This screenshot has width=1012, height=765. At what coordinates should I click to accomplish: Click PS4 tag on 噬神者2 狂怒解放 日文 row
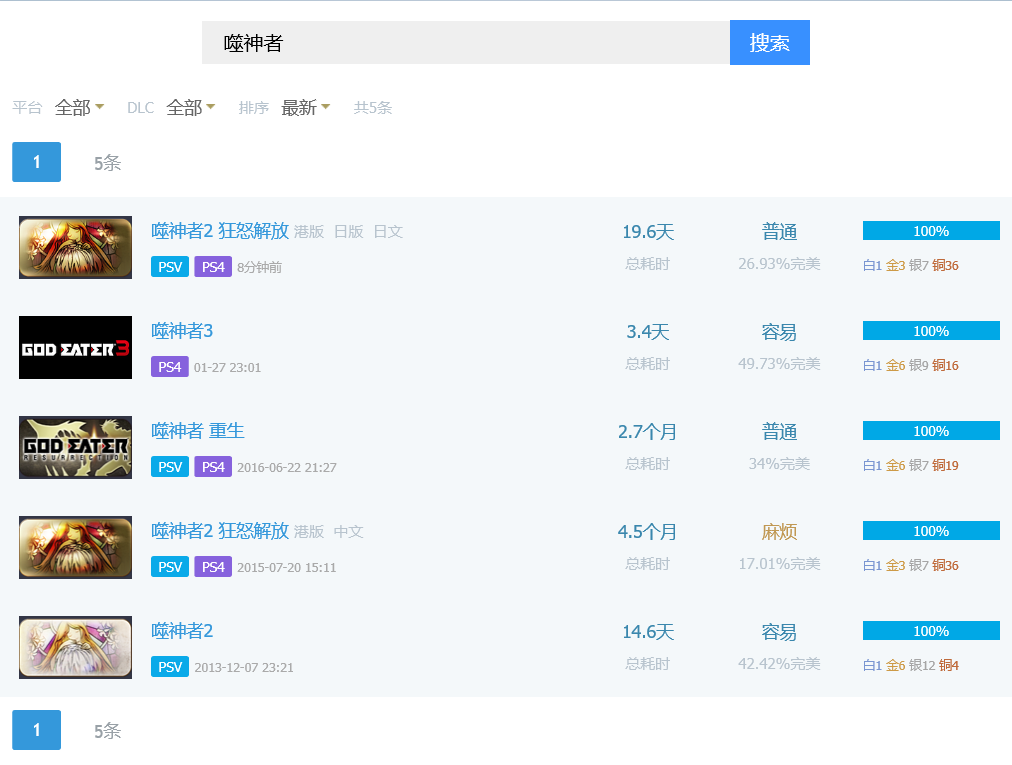tap(213, 267)
